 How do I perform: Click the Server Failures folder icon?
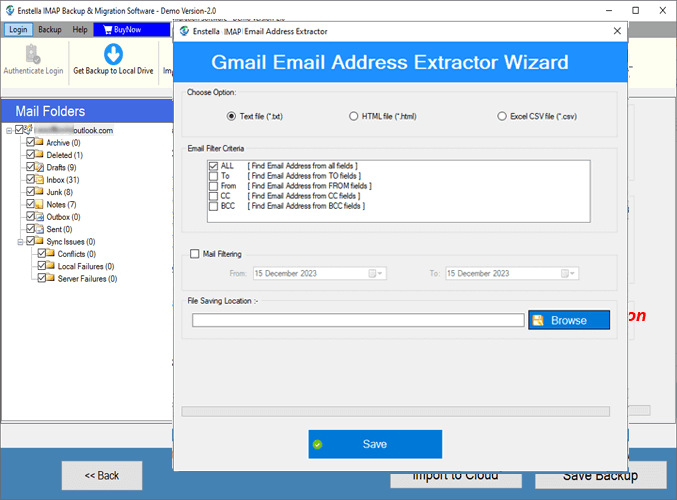[51, 278]
